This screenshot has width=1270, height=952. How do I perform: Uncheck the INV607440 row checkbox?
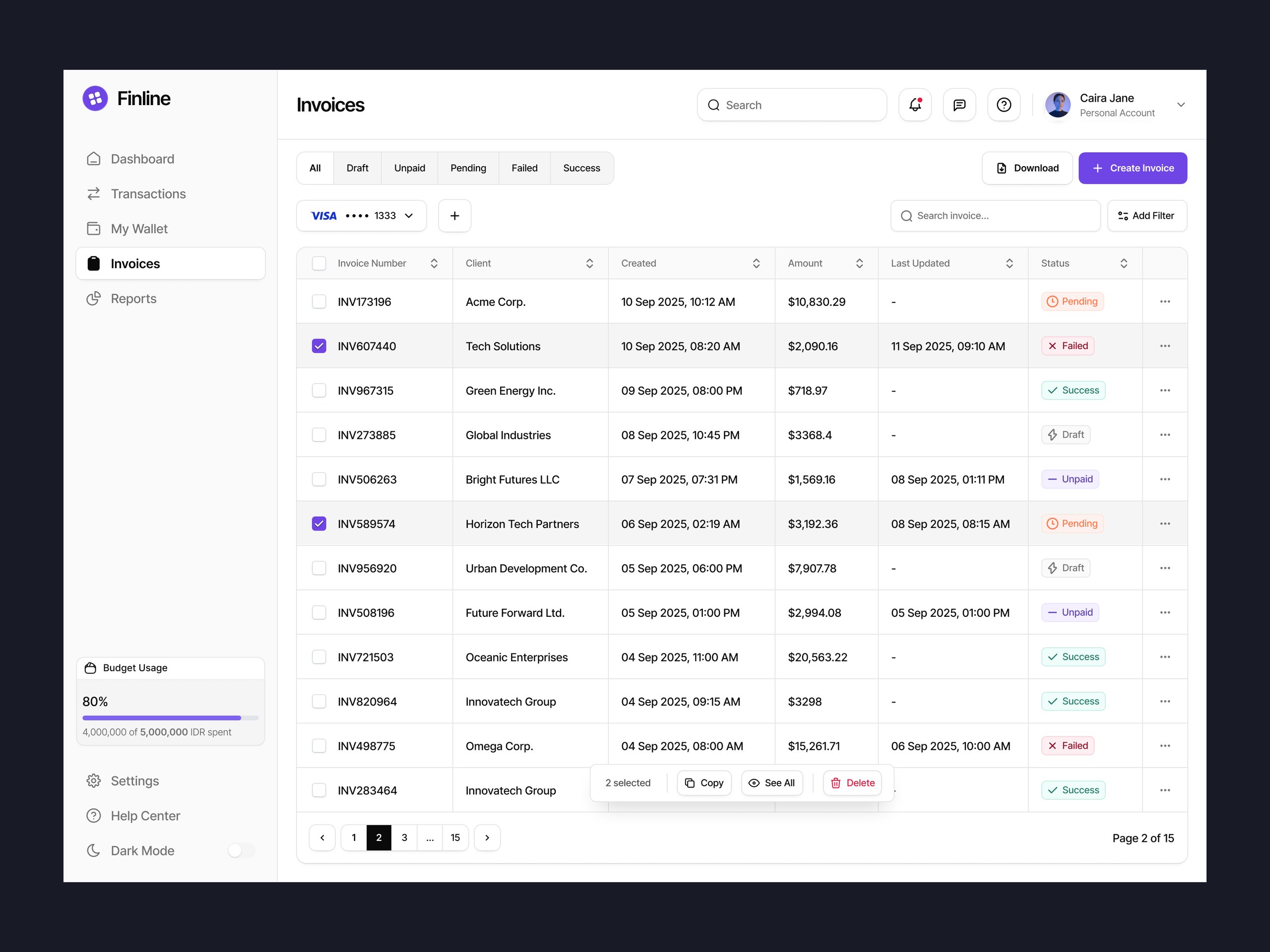[319, 346]
